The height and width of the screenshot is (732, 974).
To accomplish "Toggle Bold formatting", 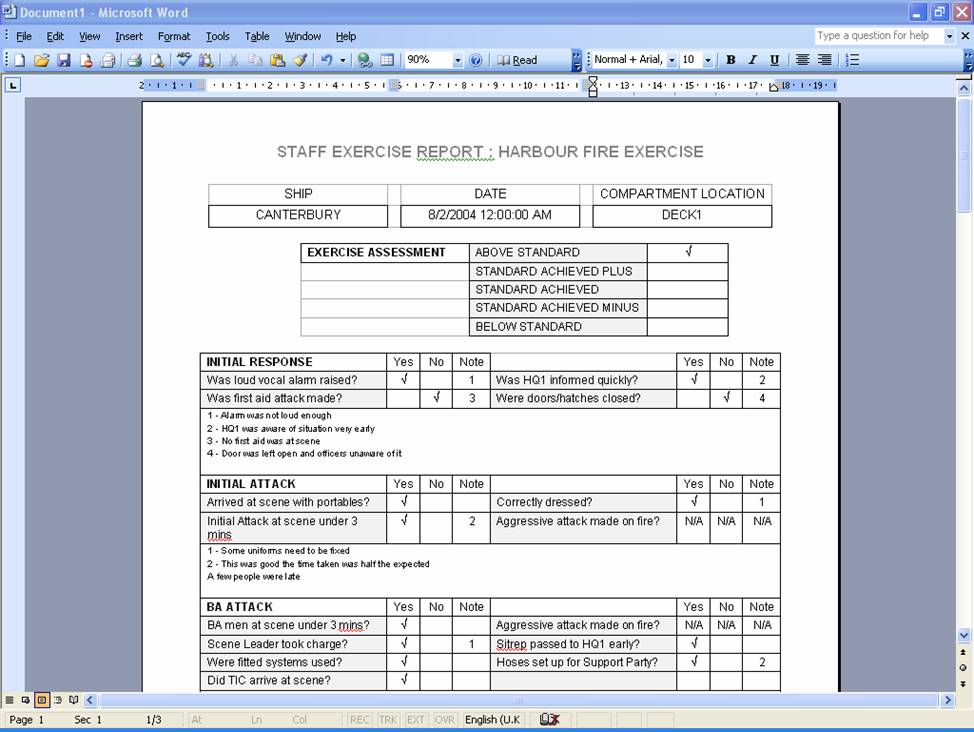I will coord(730,60).
